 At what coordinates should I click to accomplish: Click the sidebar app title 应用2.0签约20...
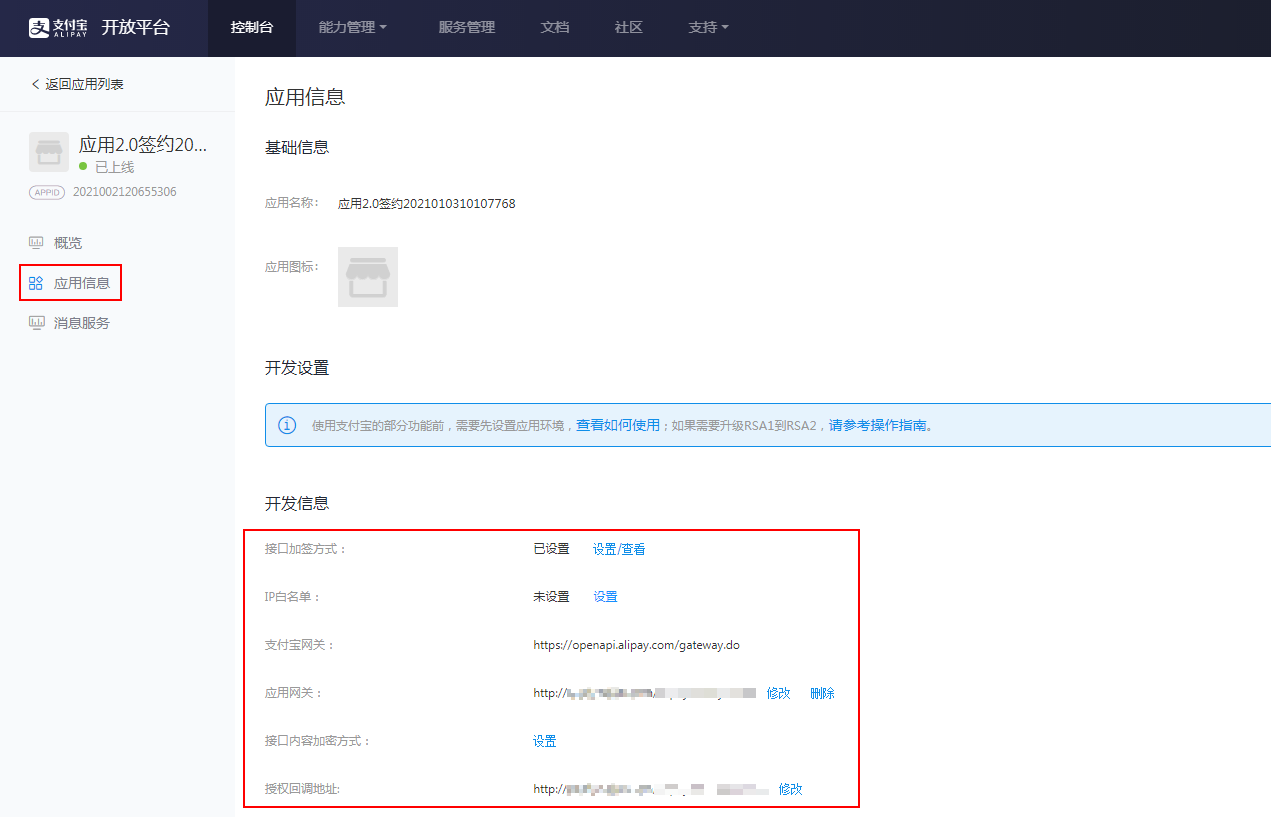pyautogui.click(x=143, y=145)
